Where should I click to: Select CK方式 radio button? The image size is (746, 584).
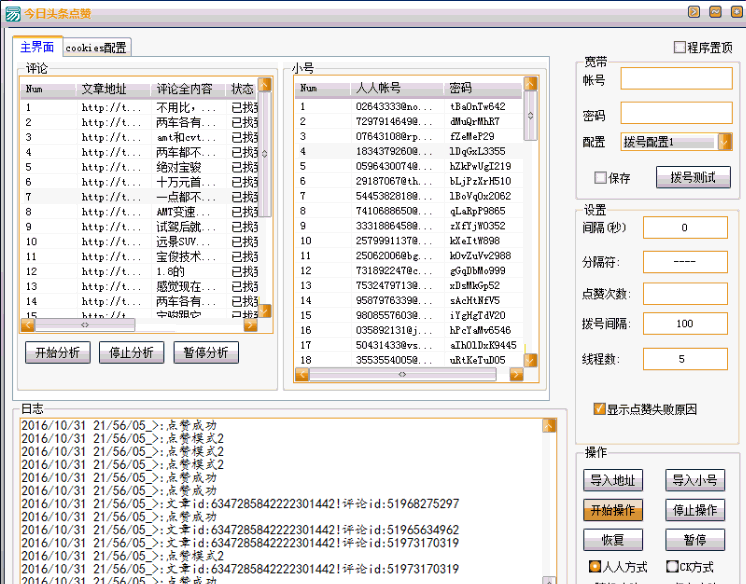(x=672, y=566)
